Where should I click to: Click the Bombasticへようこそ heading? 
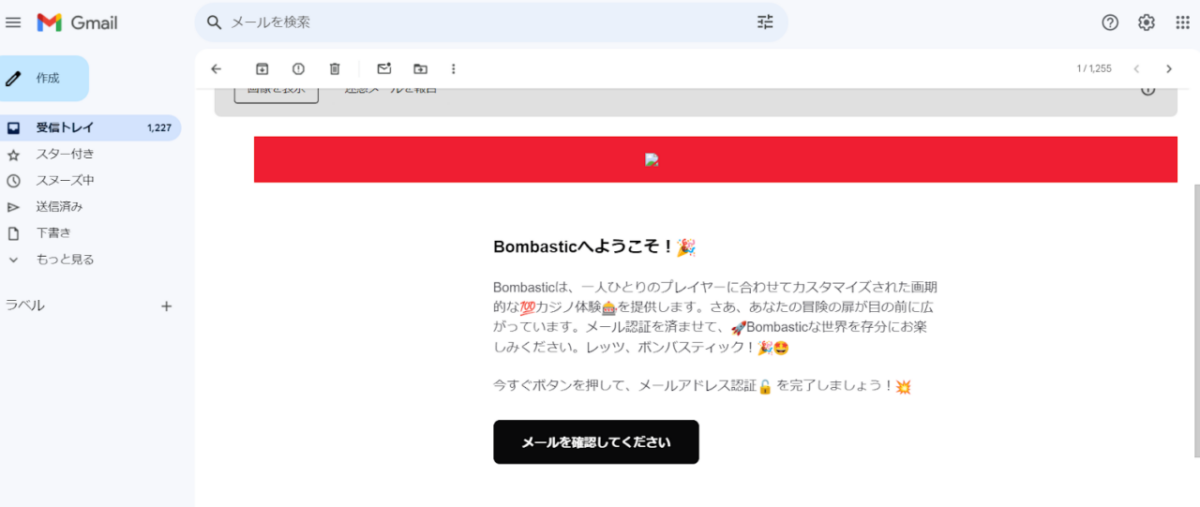coord(595,246)
